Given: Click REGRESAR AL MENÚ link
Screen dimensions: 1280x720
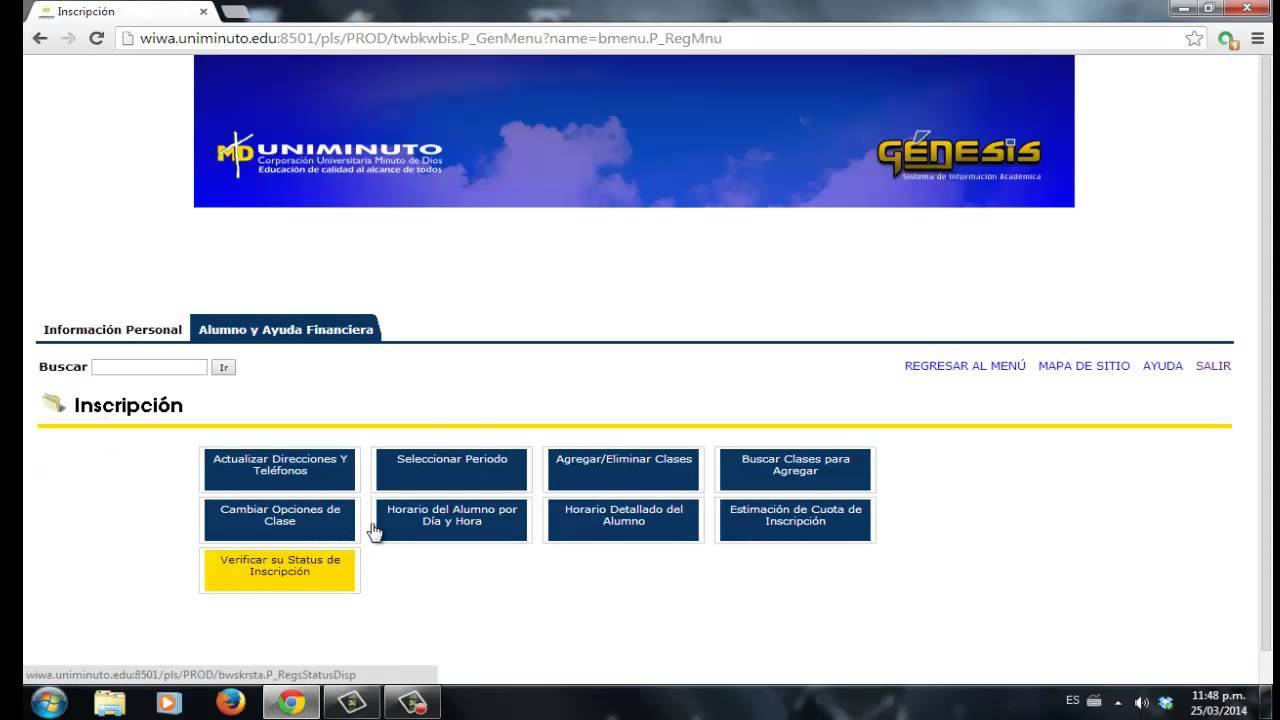Looking at the screenshot, I should [x=964, y=366].
